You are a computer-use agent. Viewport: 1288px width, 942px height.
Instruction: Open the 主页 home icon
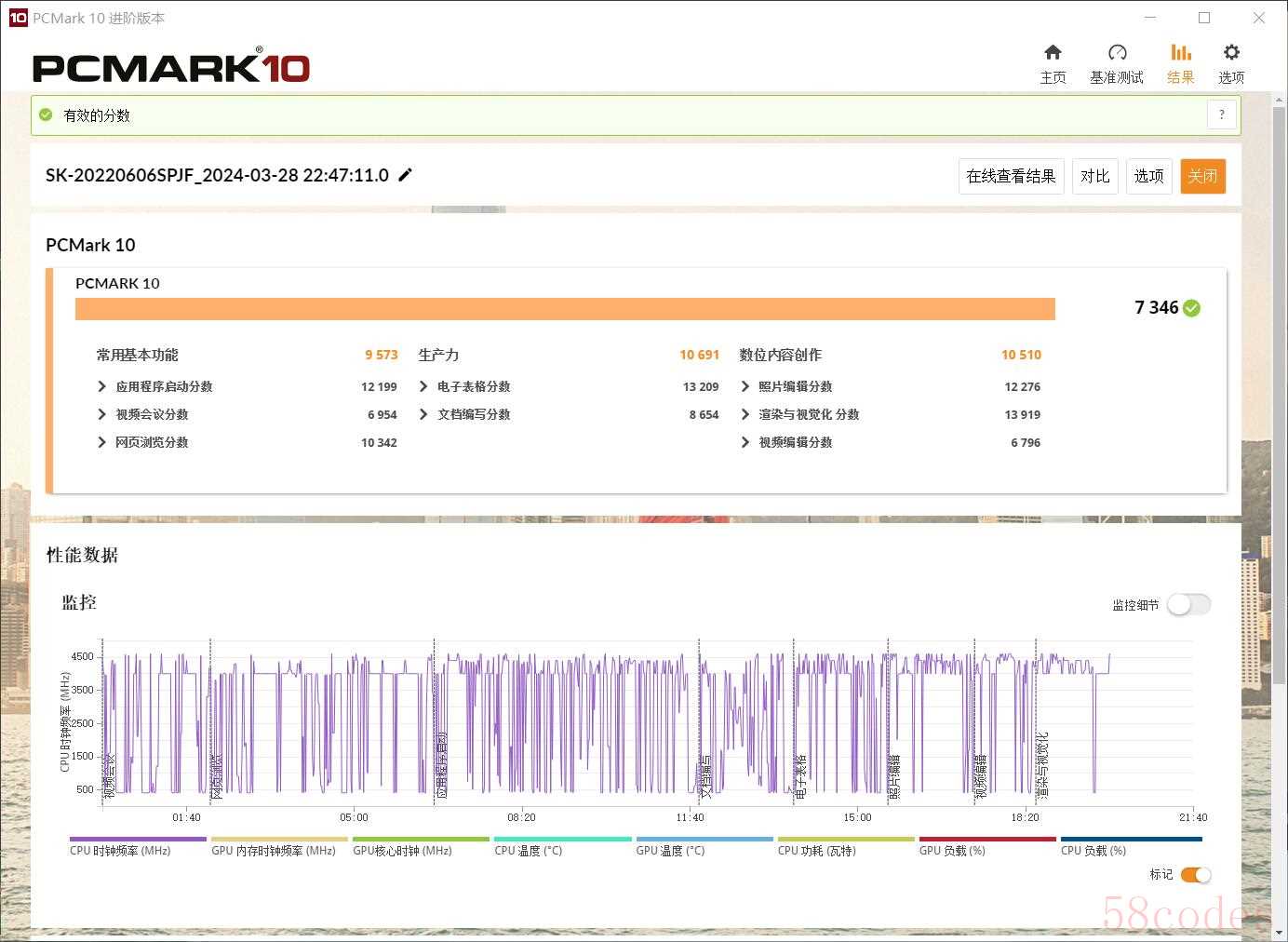[x=1053, y=52]
